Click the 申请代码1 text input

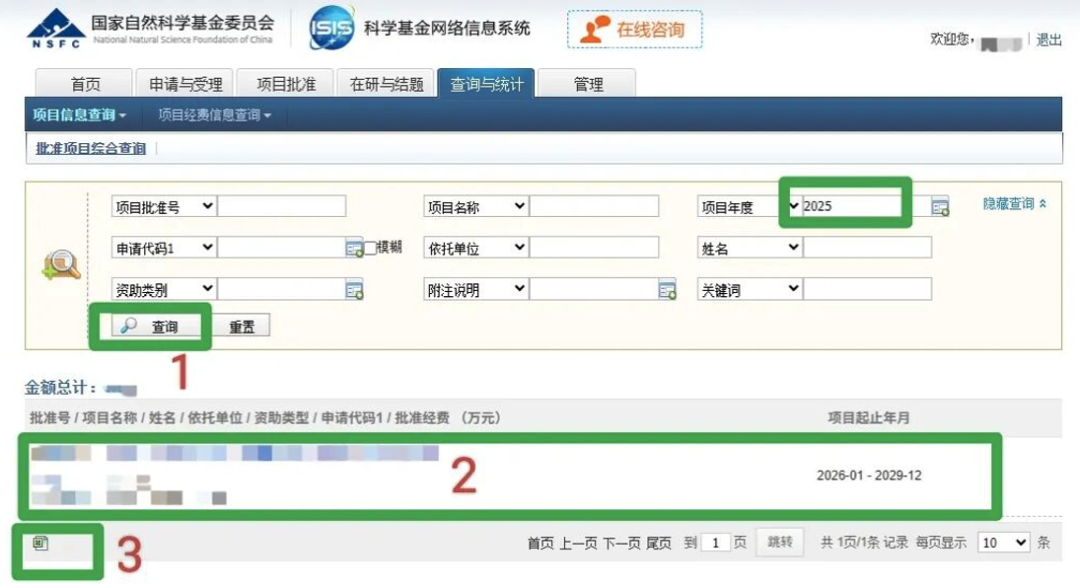click(x=282, y=247)
